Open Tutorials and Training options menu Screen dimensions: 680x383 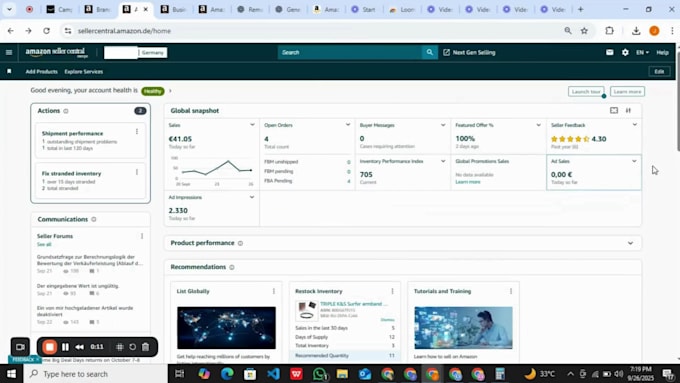(x=510, y=291)
